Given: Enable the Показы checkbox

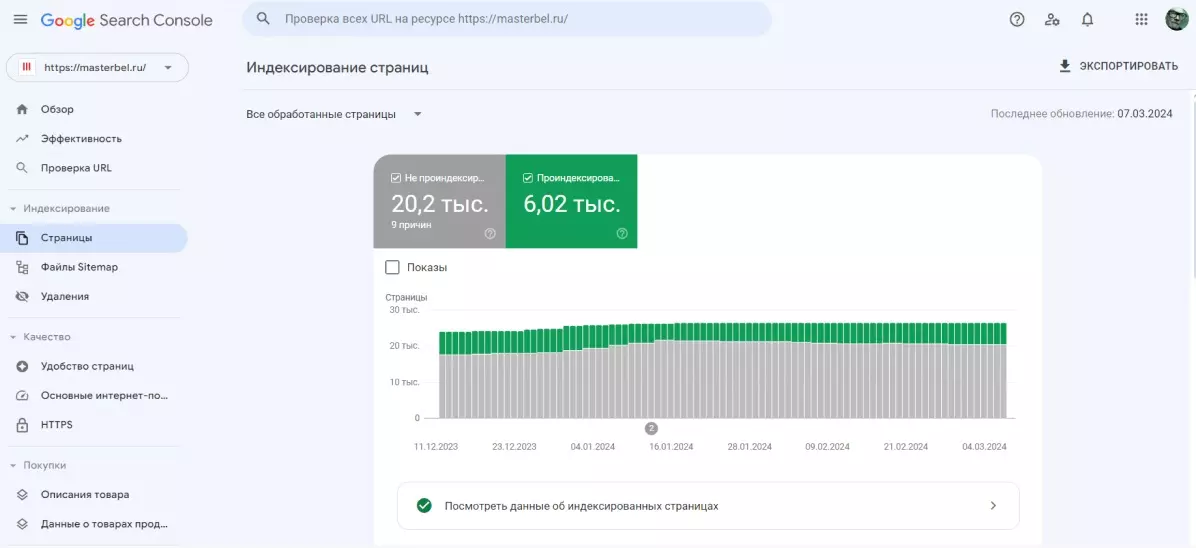Looking at the screenshot, I should pos(392,268).
